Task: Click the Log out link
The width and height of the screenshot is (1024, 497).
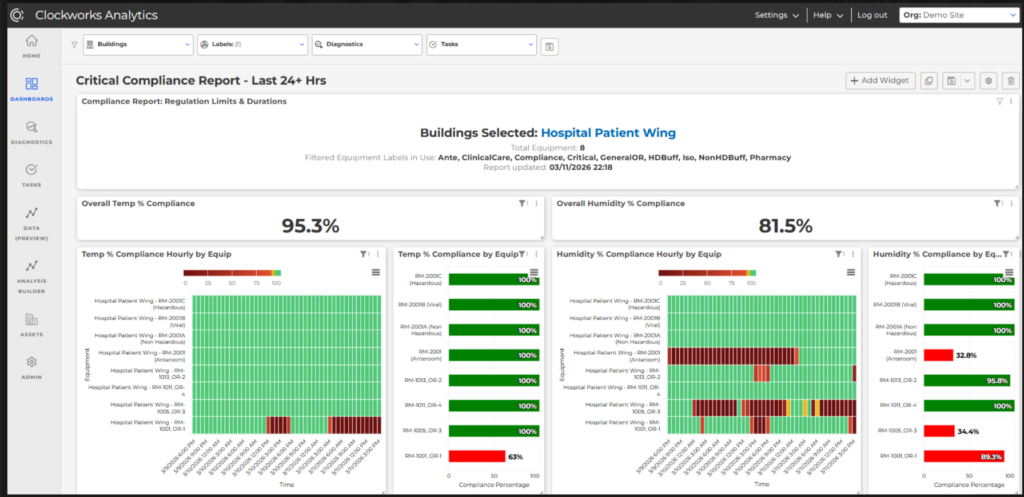Action: [x=872, y=15]
